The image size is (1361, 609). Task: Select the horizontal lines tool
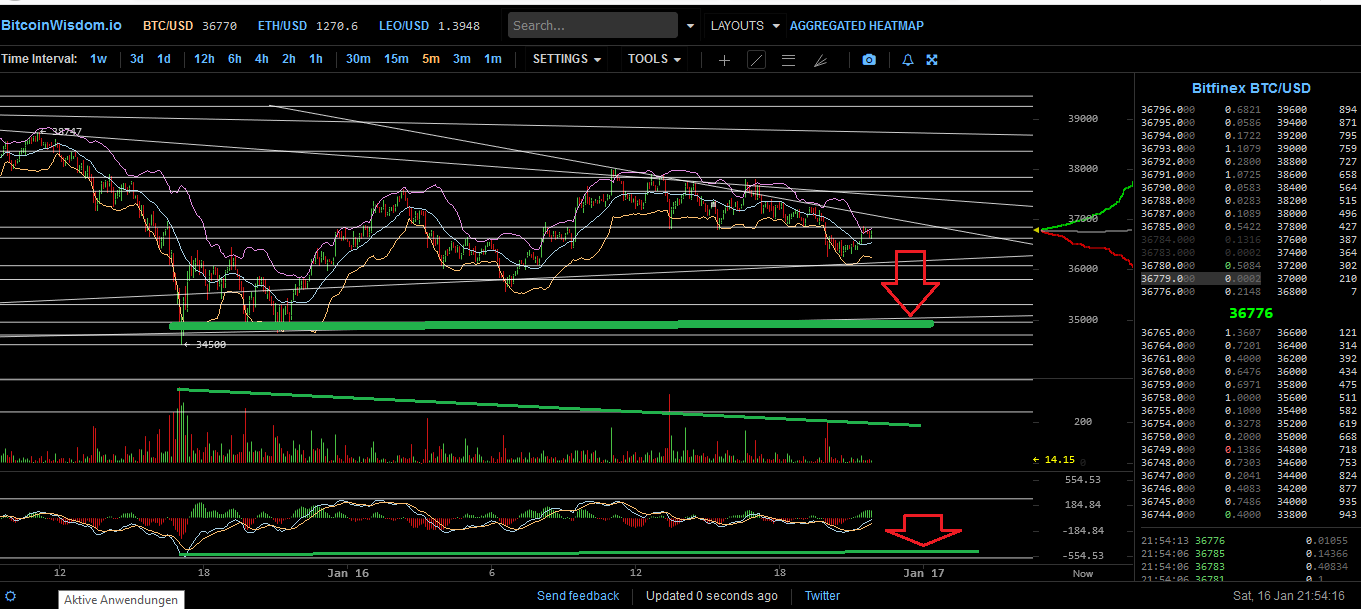[788, 60]
